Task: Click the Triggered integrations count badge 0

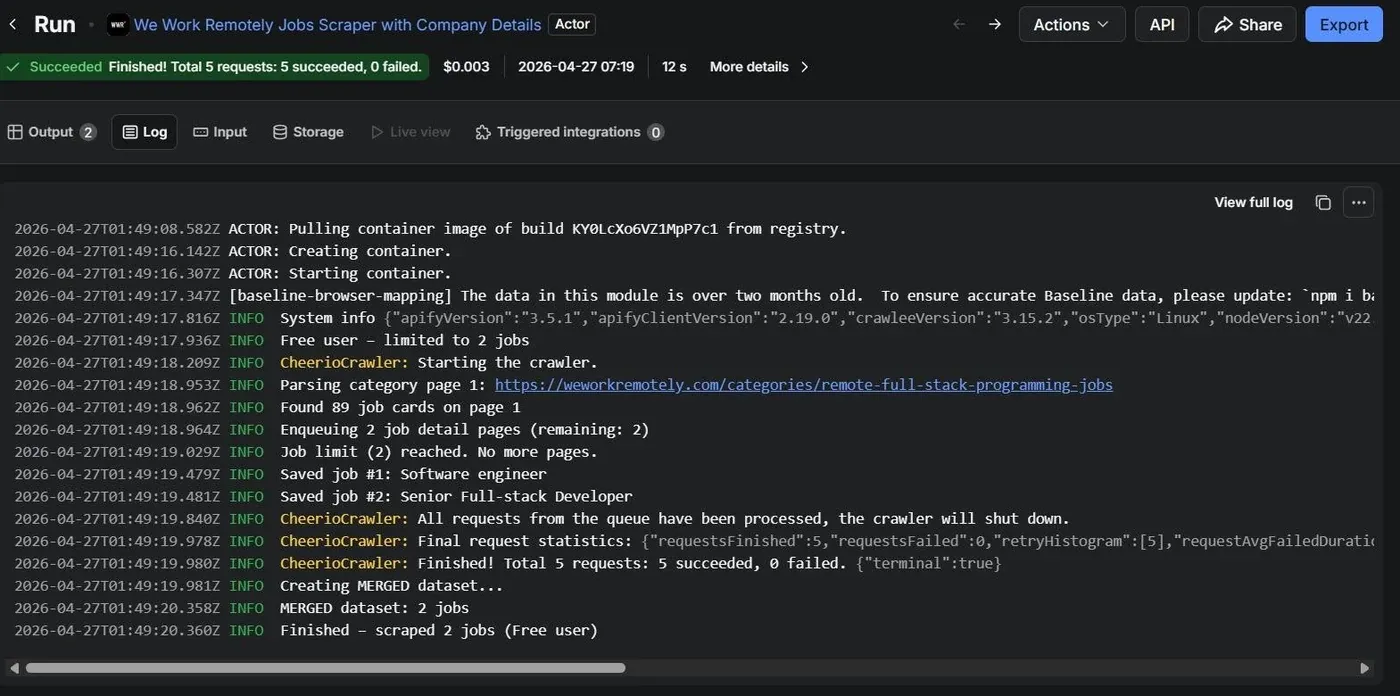Action: pyautogui.click(x=656, y=132)
